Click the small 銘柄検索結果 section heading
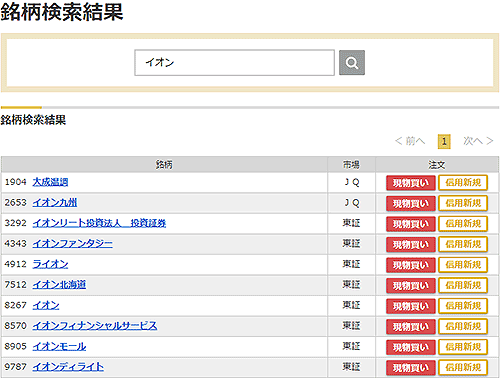The width and height of the screenshot is (500, 378). [x=33, y=120]
